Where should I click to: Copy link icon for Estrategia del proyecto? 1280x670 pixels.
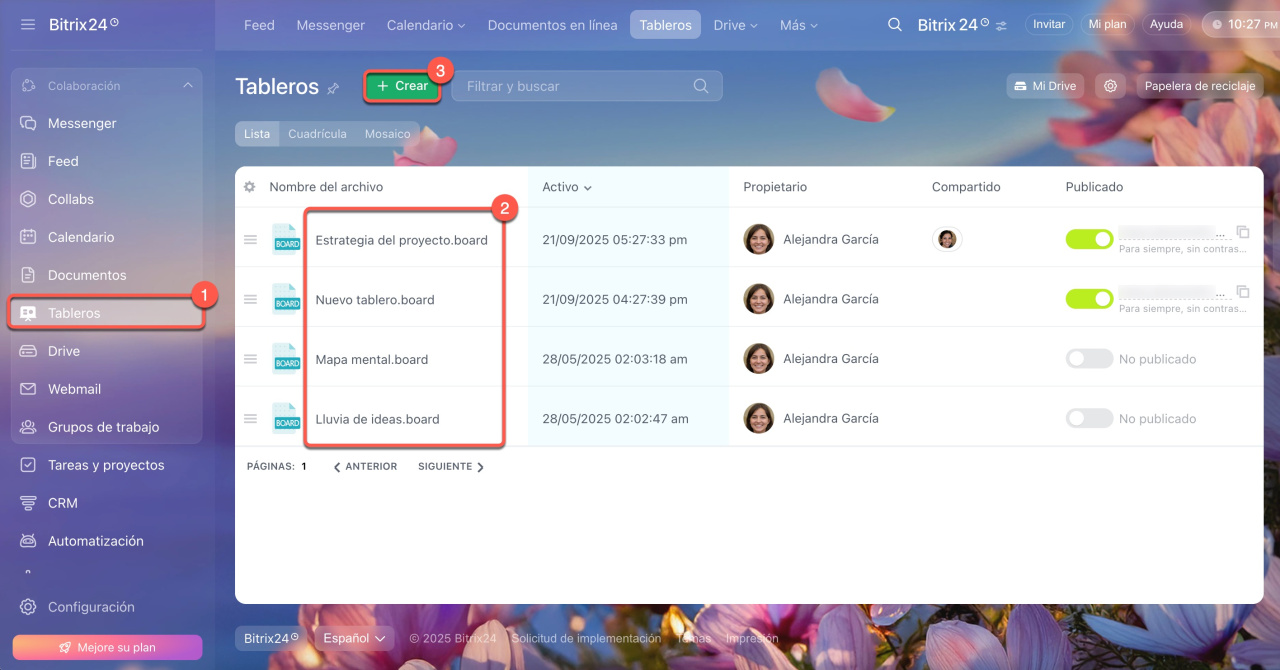(x=1243, y=232)
